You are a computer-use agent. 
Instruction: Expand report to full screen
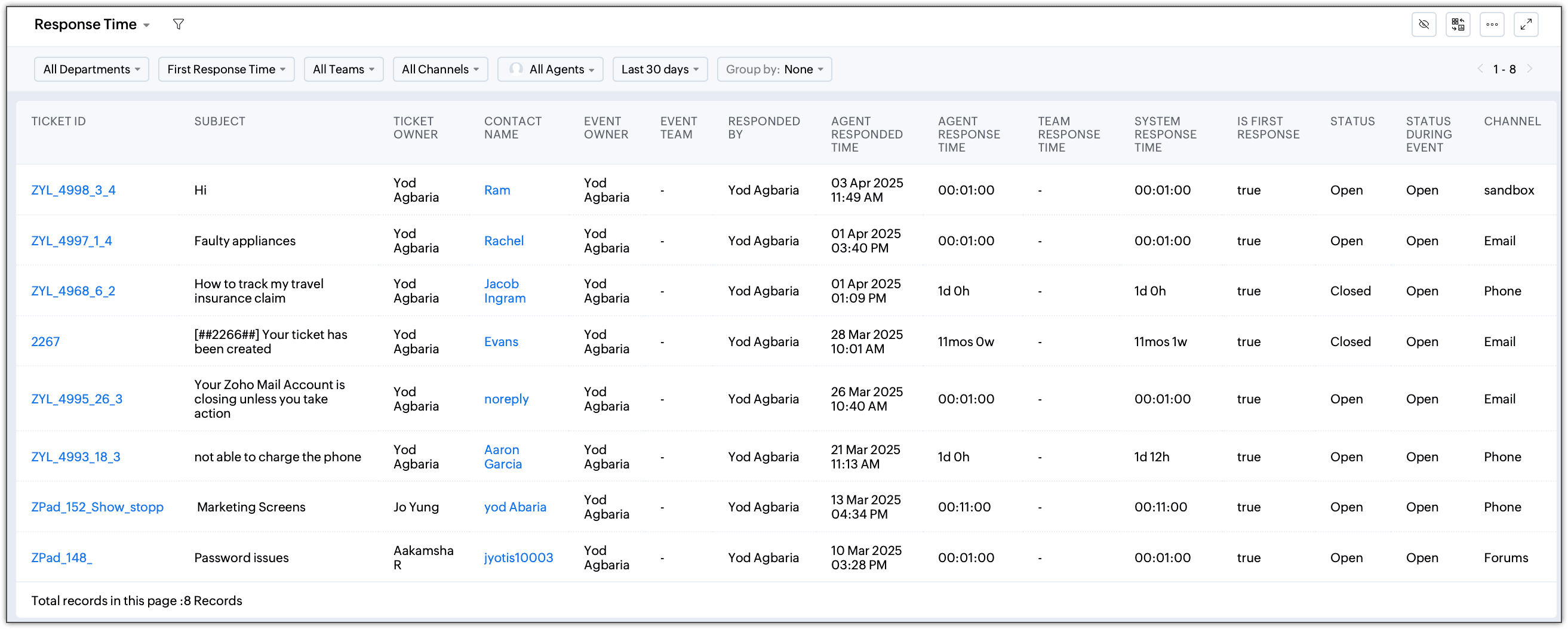click(x=1526, y=24)
